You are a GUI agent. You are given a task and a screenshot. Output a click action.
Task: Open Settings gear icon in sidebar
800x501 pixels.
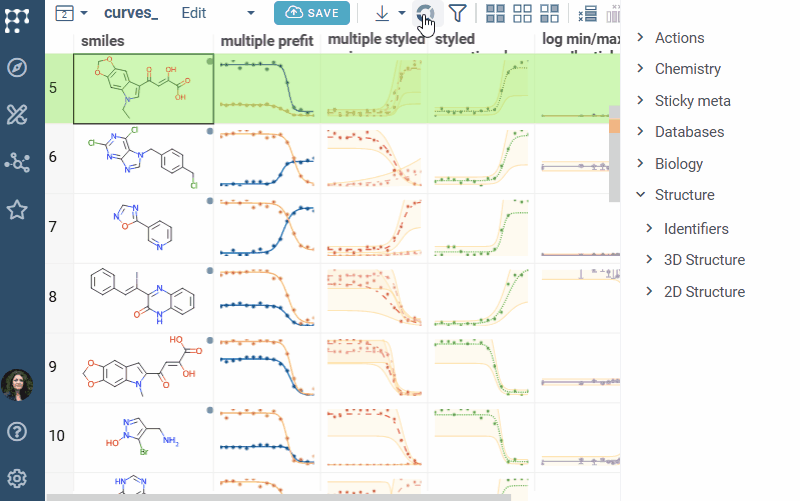tap(17, 479)
